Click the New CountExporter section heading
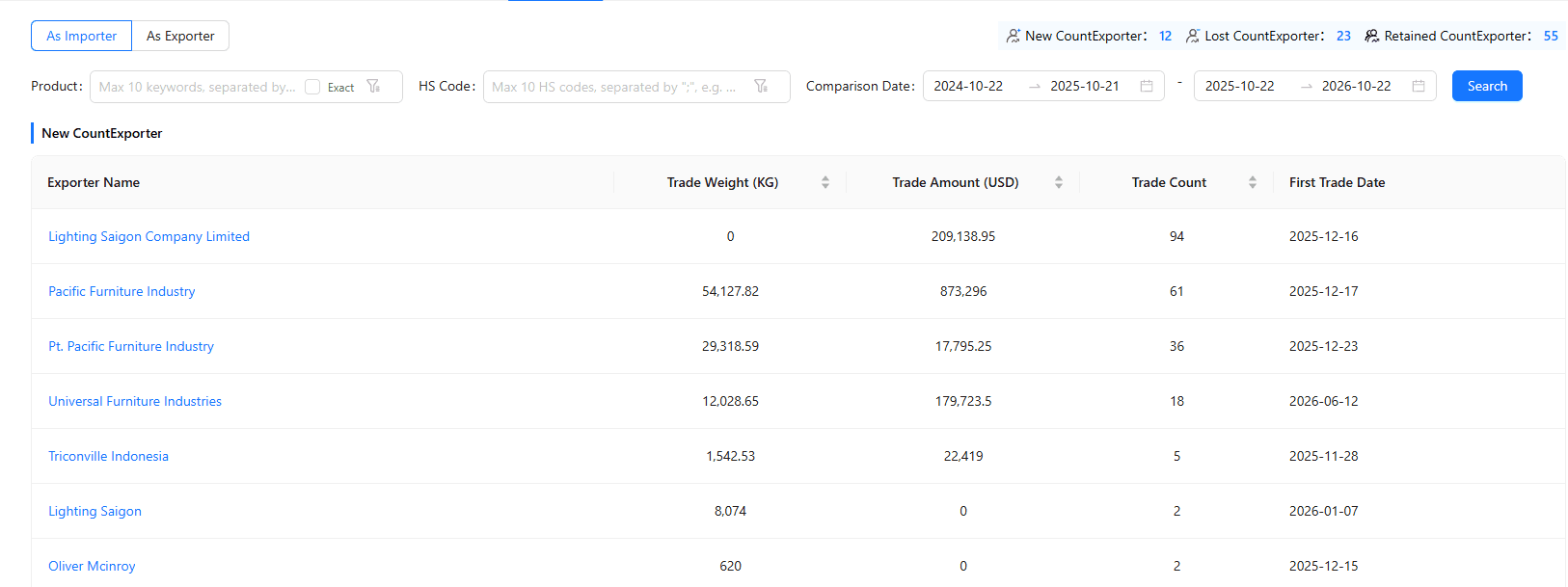The height and width of the screenshot is (587, 1568). 102,133
